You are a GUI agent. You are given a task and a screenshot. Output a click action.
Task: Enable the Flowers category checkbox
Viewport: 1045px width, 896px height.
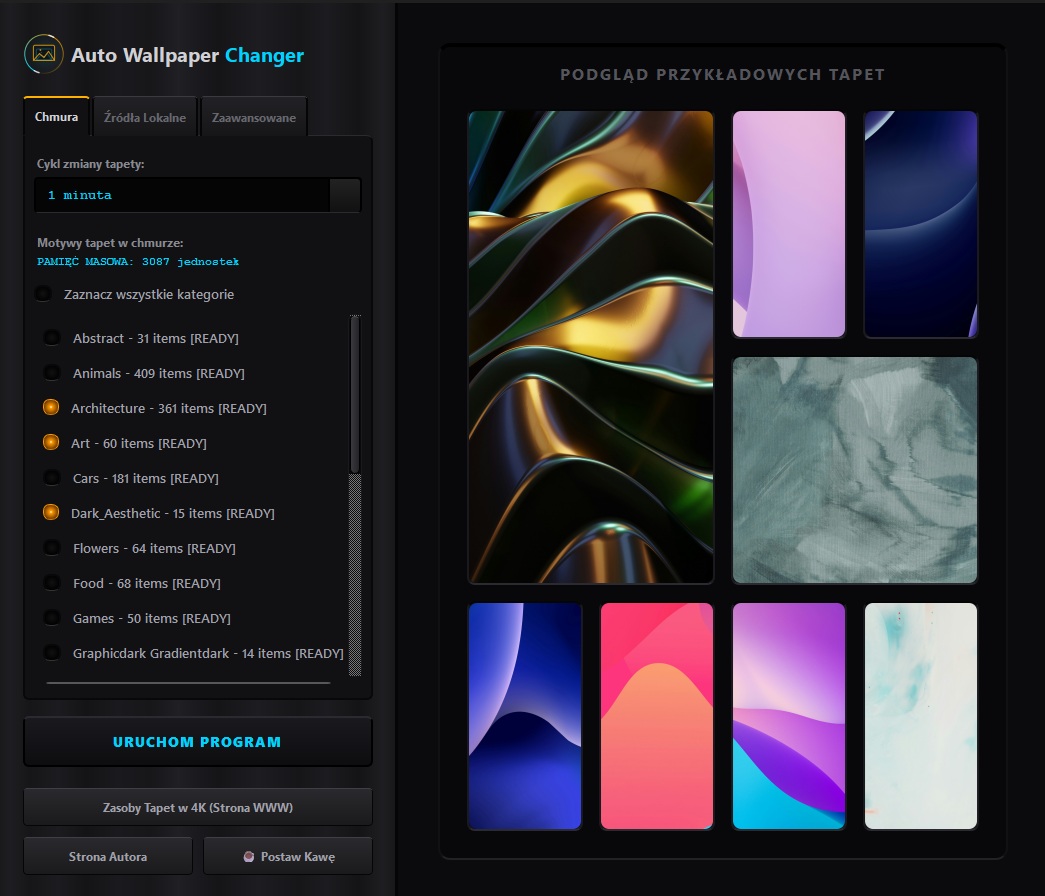52,547
